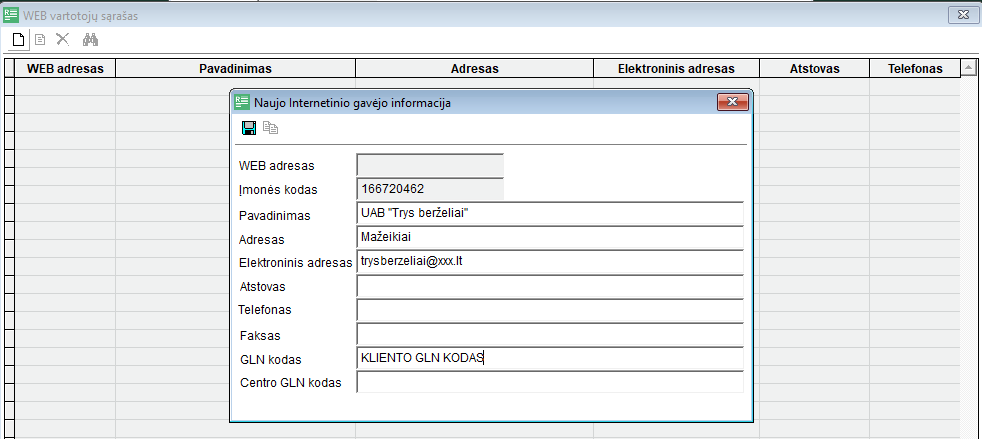Image resolution: width=982 pixels, height=439 pixels.
Task: Close the Naujo Internetinio gavėjo informacija dialog
Action: (x=733, y=102)
